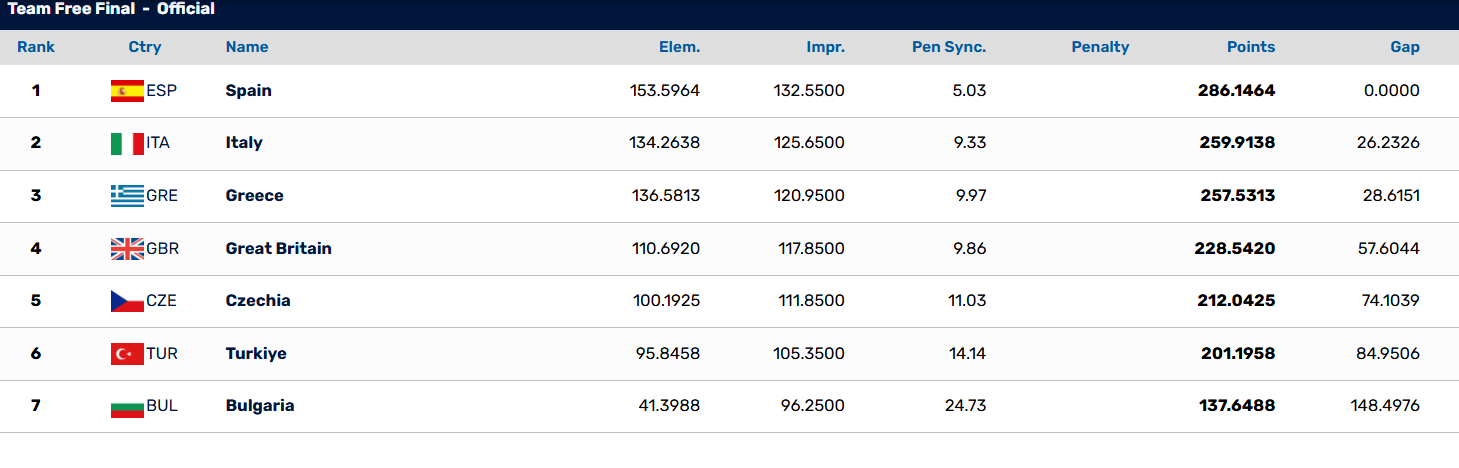Image resolution: width=1459 pixels, height=468 pixels.
Task: Click the Bulgaria flag icon
Action: tap(127, 407)
